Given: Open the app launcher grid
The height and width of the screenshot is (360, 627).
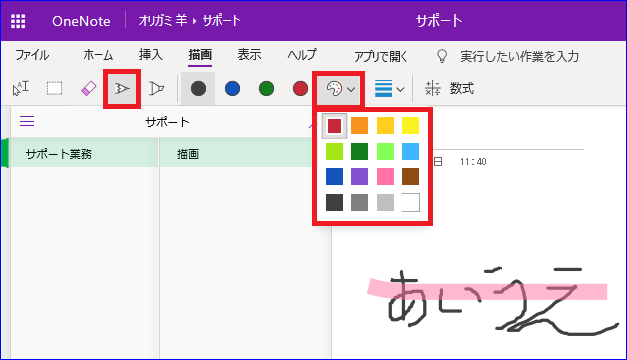Looking at the screenshot, I should click(x=18, y=21).
